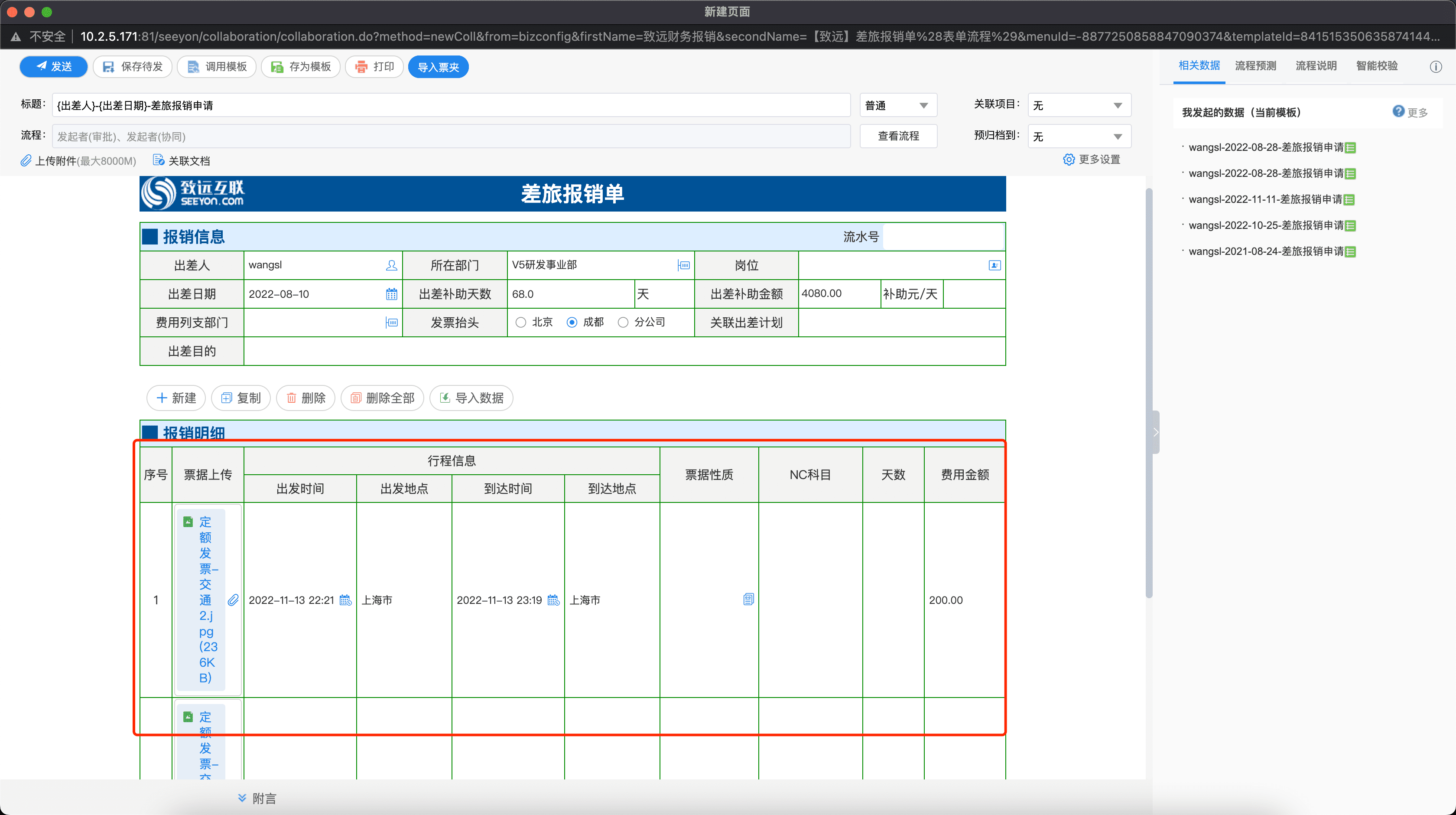Open 更多 link in related data
The image size is (1456, 815).
tap(1417, 113)
